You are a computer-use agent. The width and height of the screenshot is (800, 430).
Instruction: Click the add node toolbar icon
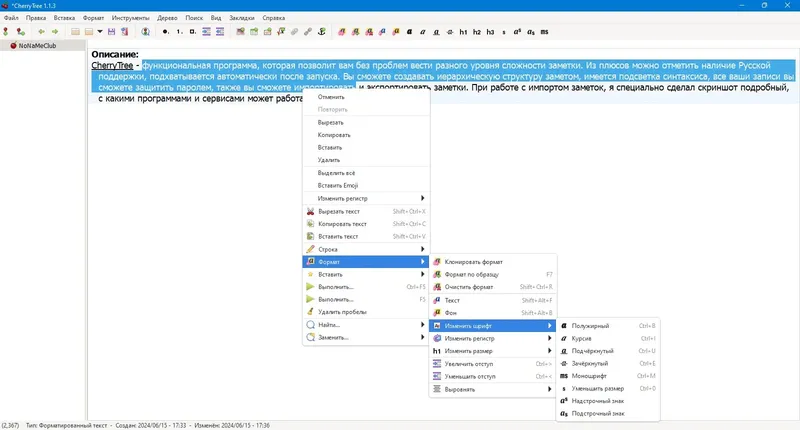pyautogui.click(x=6, y=32)
